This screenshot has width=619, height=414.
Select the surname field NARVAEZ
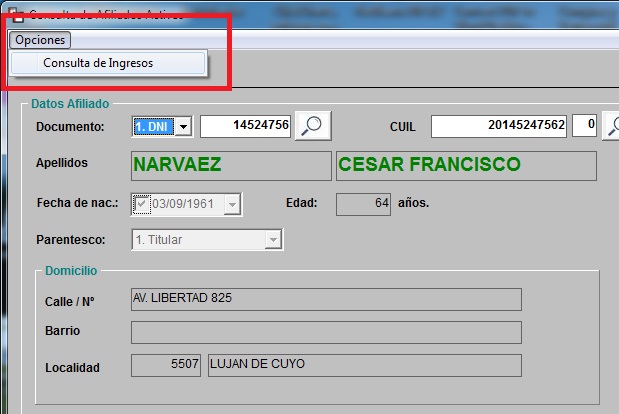pyautogui.click(x=230, y=165)
